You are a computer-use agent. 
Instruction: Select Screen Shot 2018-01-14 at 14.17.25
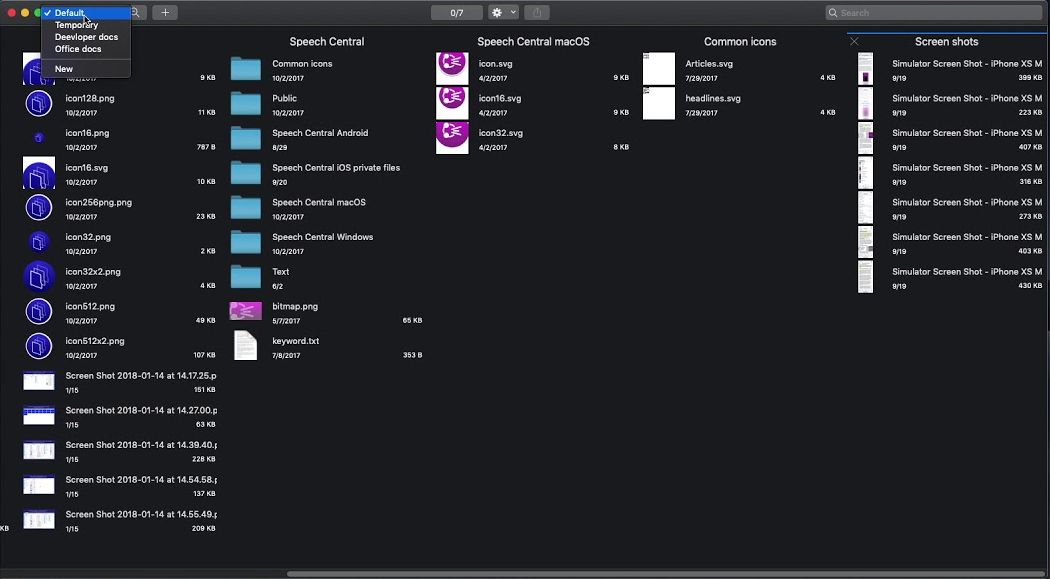119,382
